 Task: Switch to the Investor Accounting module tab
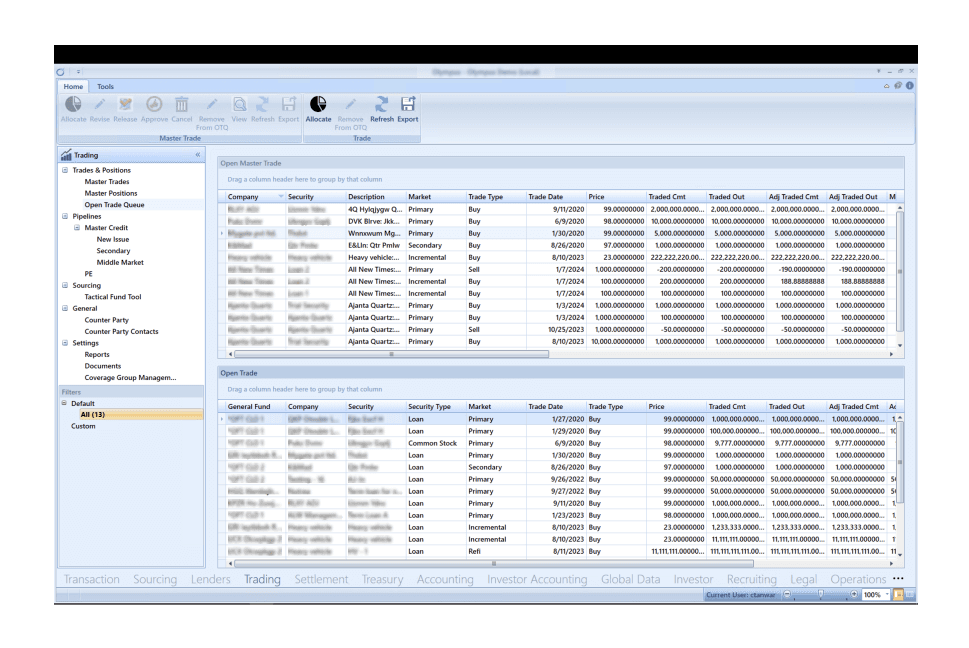537,579
